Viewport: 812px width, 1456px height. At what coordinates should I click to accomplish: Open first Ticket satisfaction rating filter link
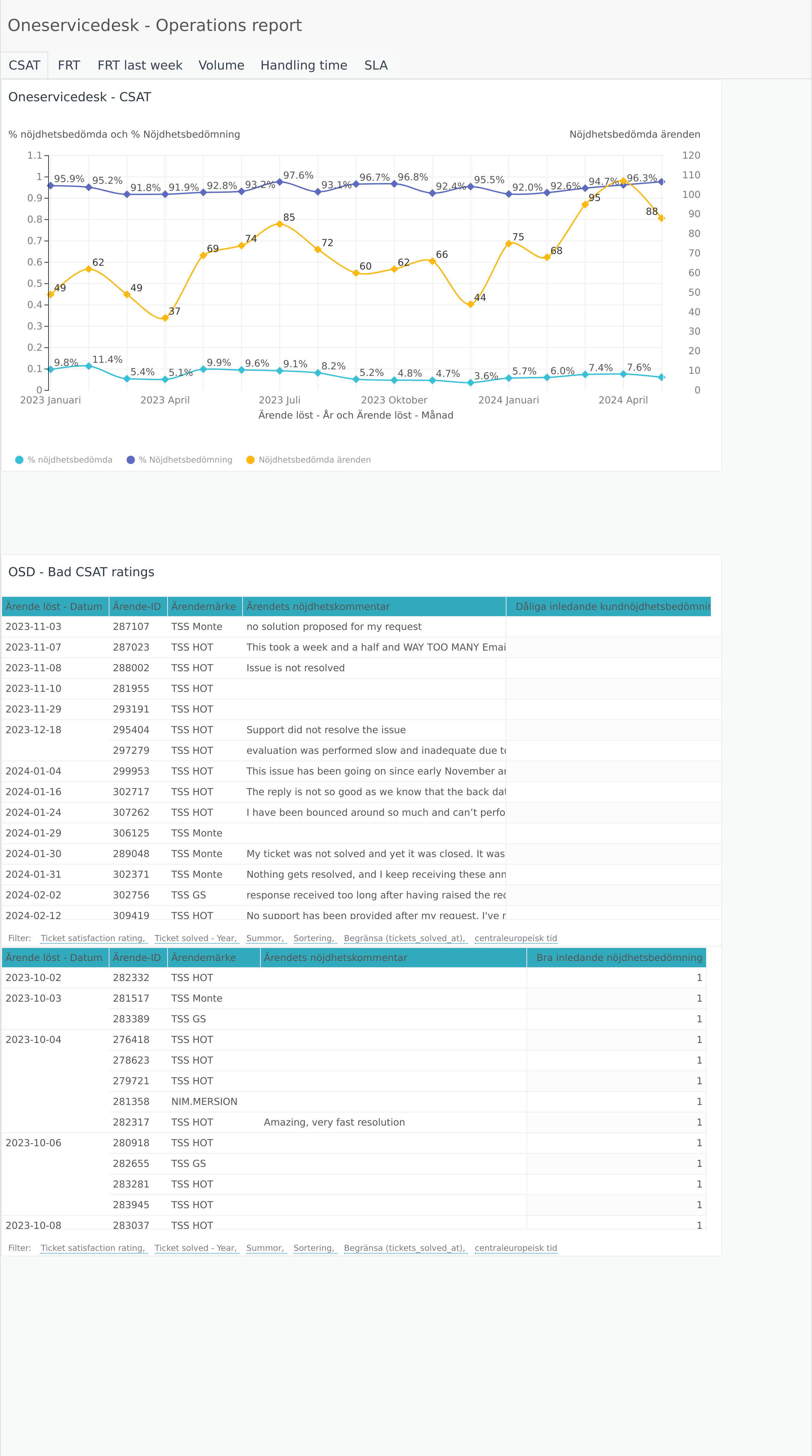click(94, 938)
